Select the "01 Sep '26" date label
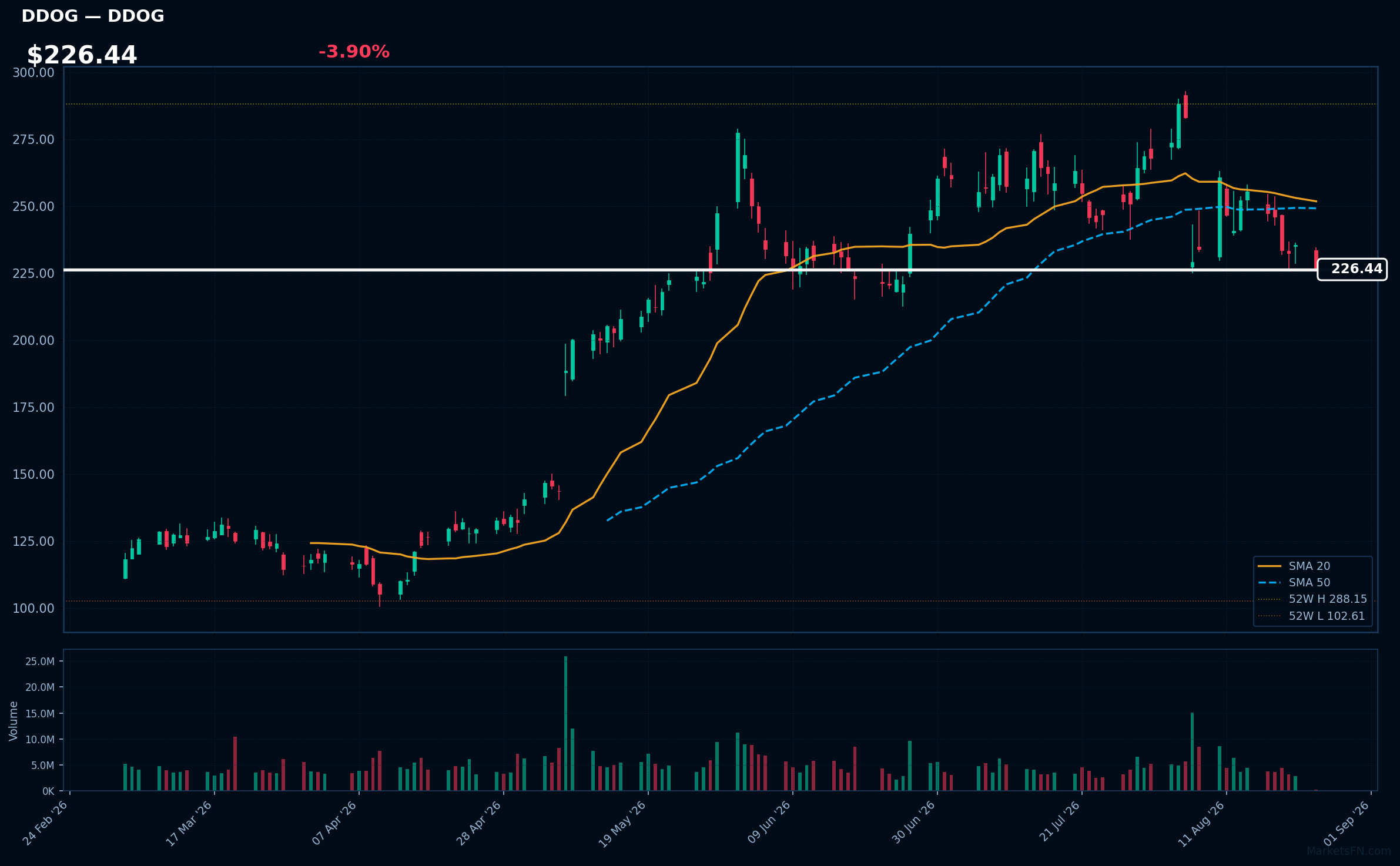This screenshot has width=1400, height=866. [1347, 823]
